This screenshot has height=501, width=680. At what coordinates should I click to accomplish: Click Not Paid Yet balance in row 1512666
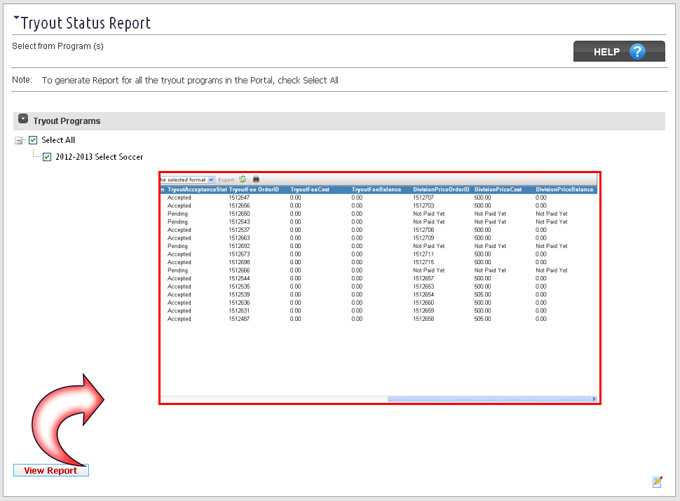[552, 270]
